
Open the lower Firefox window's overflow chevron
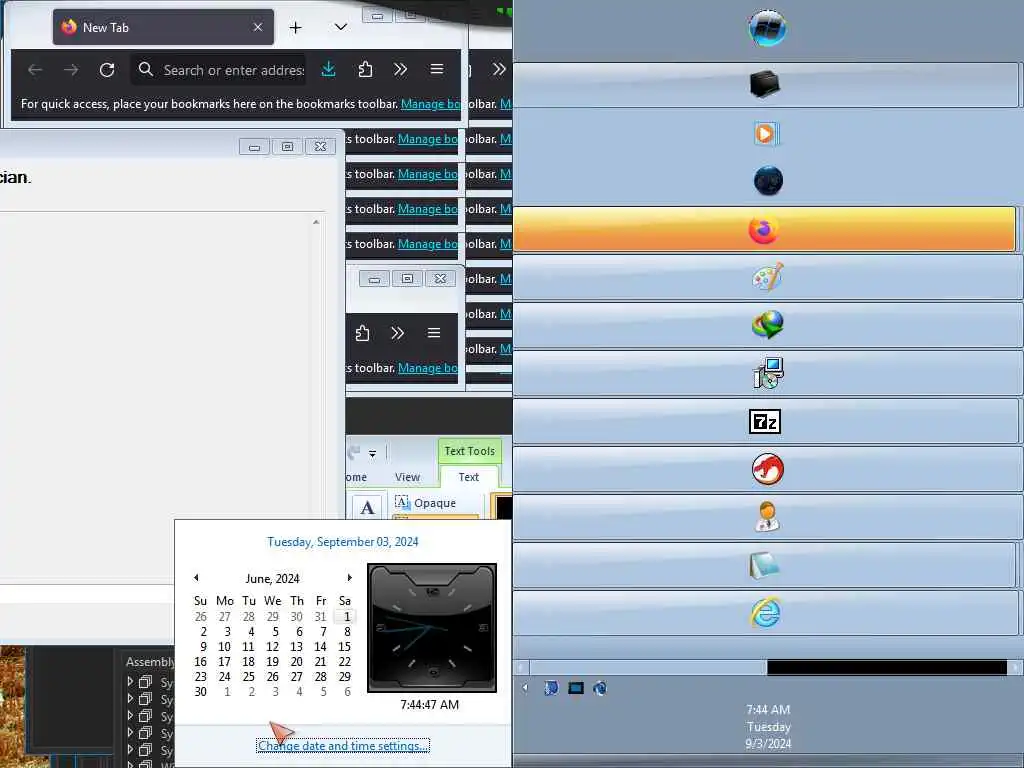click(x=397, y=333)
